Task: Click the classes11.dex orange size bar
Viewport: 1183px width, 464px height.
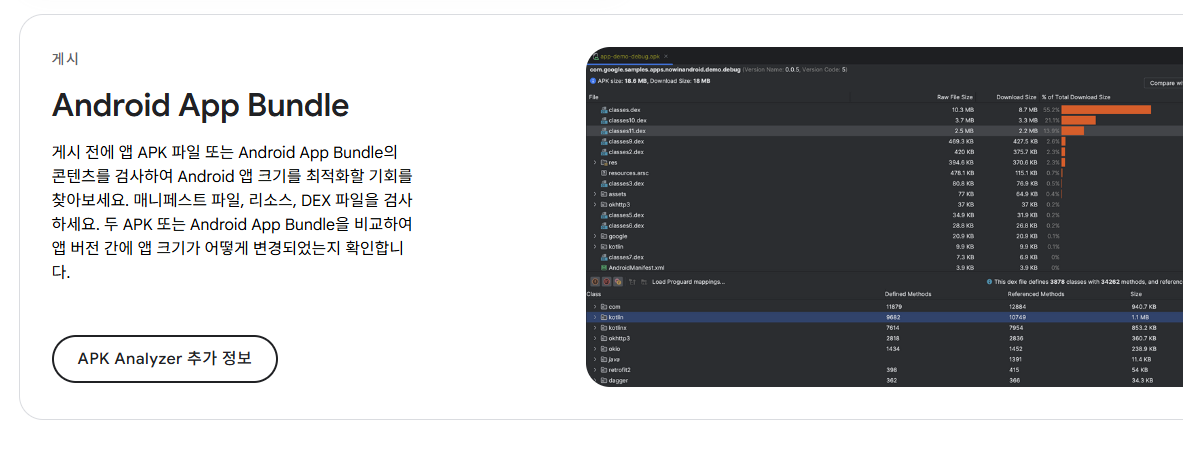Action: pos(1073,131)
